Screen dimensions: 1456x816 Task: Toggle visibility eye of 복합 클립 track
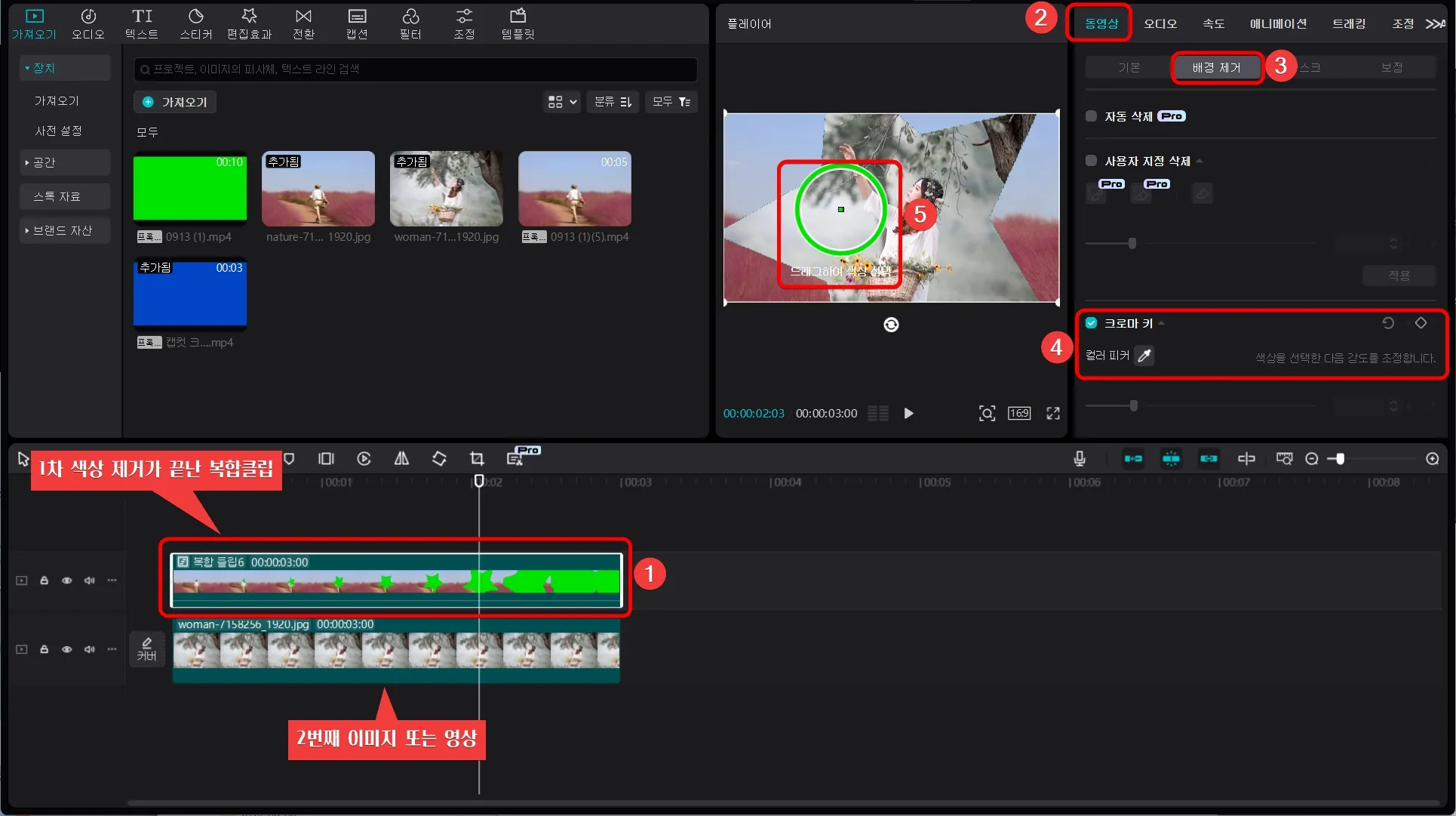(x=66, y=580)
